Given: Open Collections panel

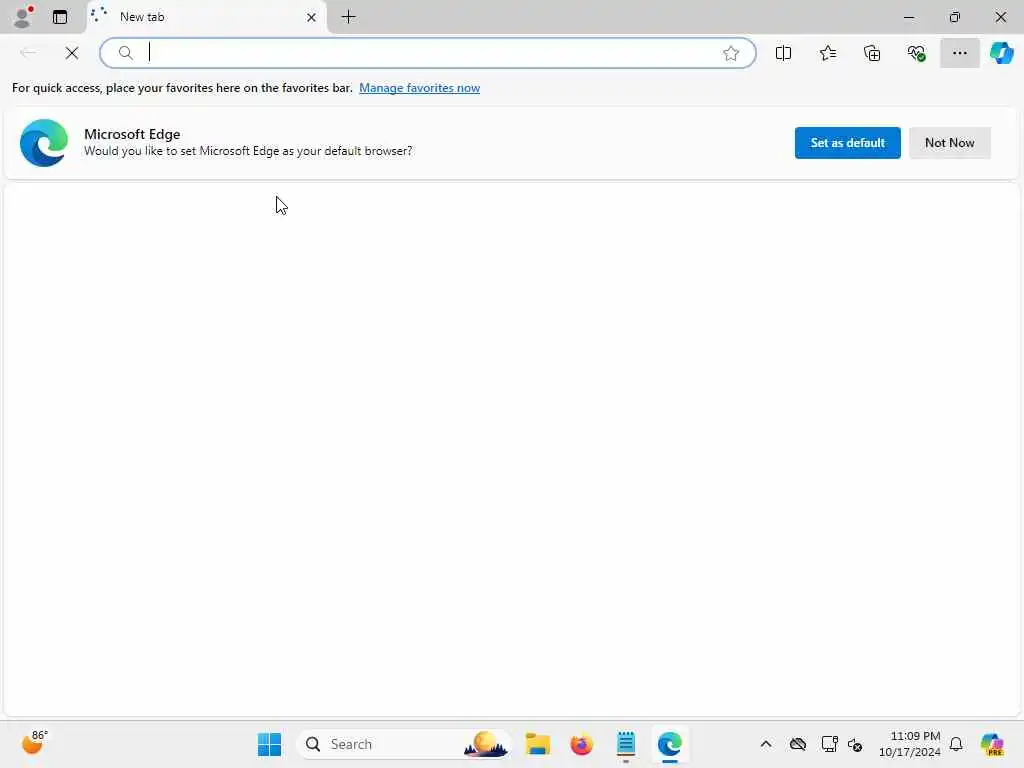Looking at the screenshot, I should point(872,53).
